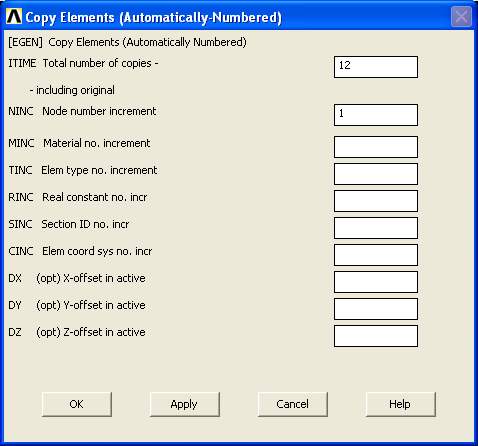The image size is (478, 446).
Task: Focus the MINC material no. increment field
Action: [x=376, y=147]
